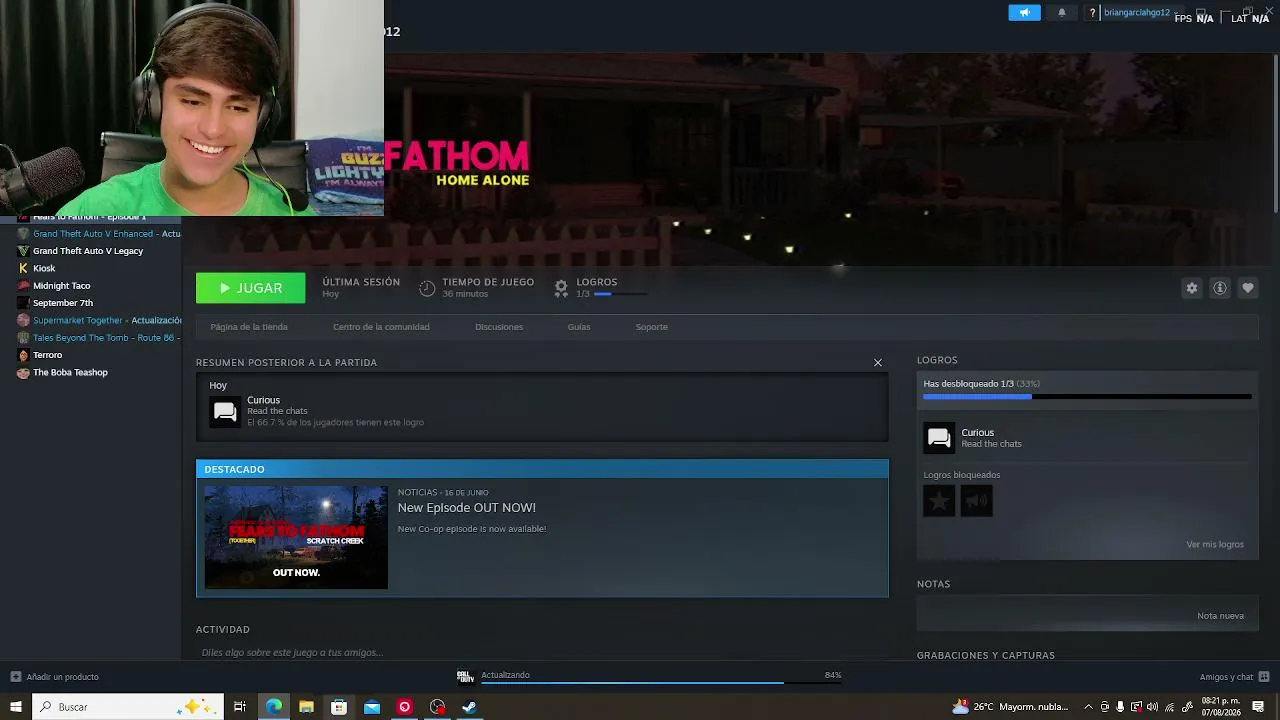1280x720 pixels.
Task: Show hidden system tray icons
Action: pos(1089,707)
